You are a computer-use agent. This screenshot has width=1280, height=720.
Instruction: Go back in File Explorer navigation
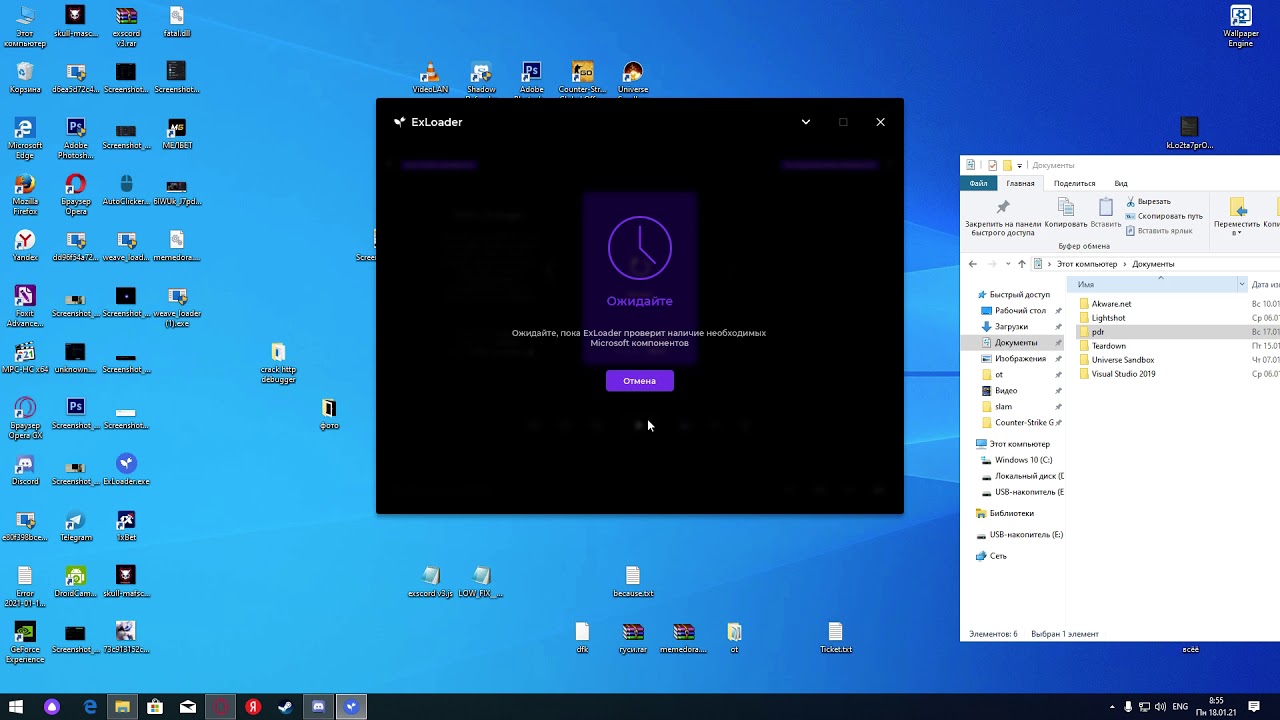pos(972,264)
